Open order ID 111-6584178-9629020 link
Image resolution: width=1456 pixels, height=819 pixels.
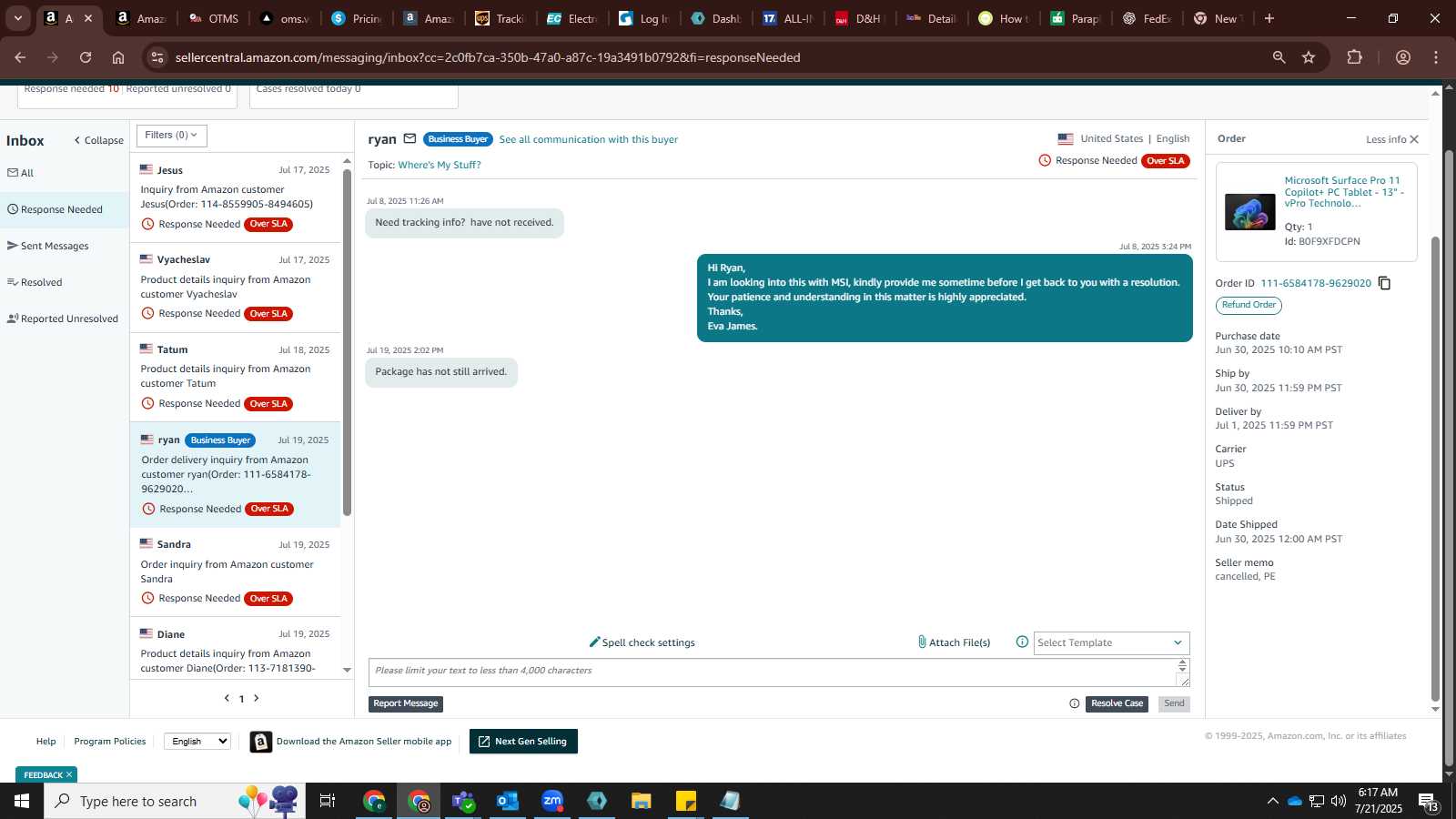coord(1316,283)
